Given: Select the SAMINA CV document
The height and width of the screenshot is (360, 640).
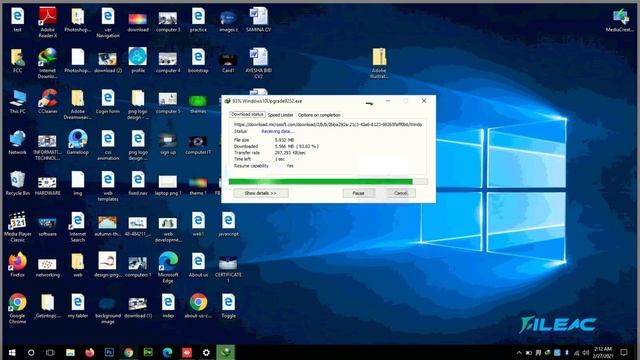Looking at the screenshot, I should click(258, 19).
